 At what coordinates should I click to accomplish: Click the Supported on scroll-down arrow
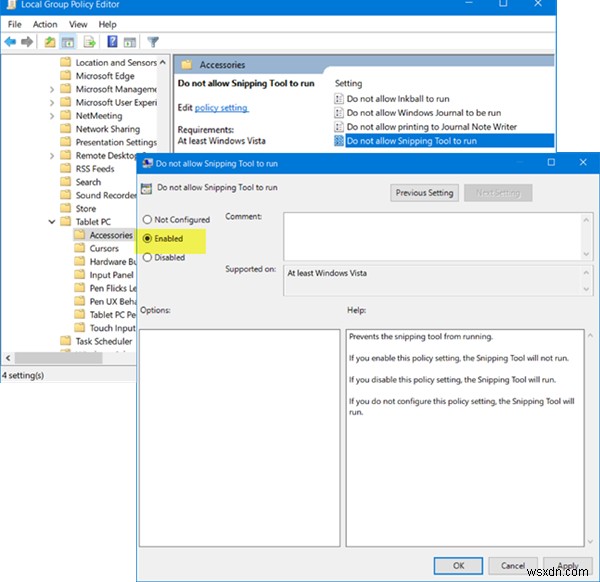click(x=586, y=289)
